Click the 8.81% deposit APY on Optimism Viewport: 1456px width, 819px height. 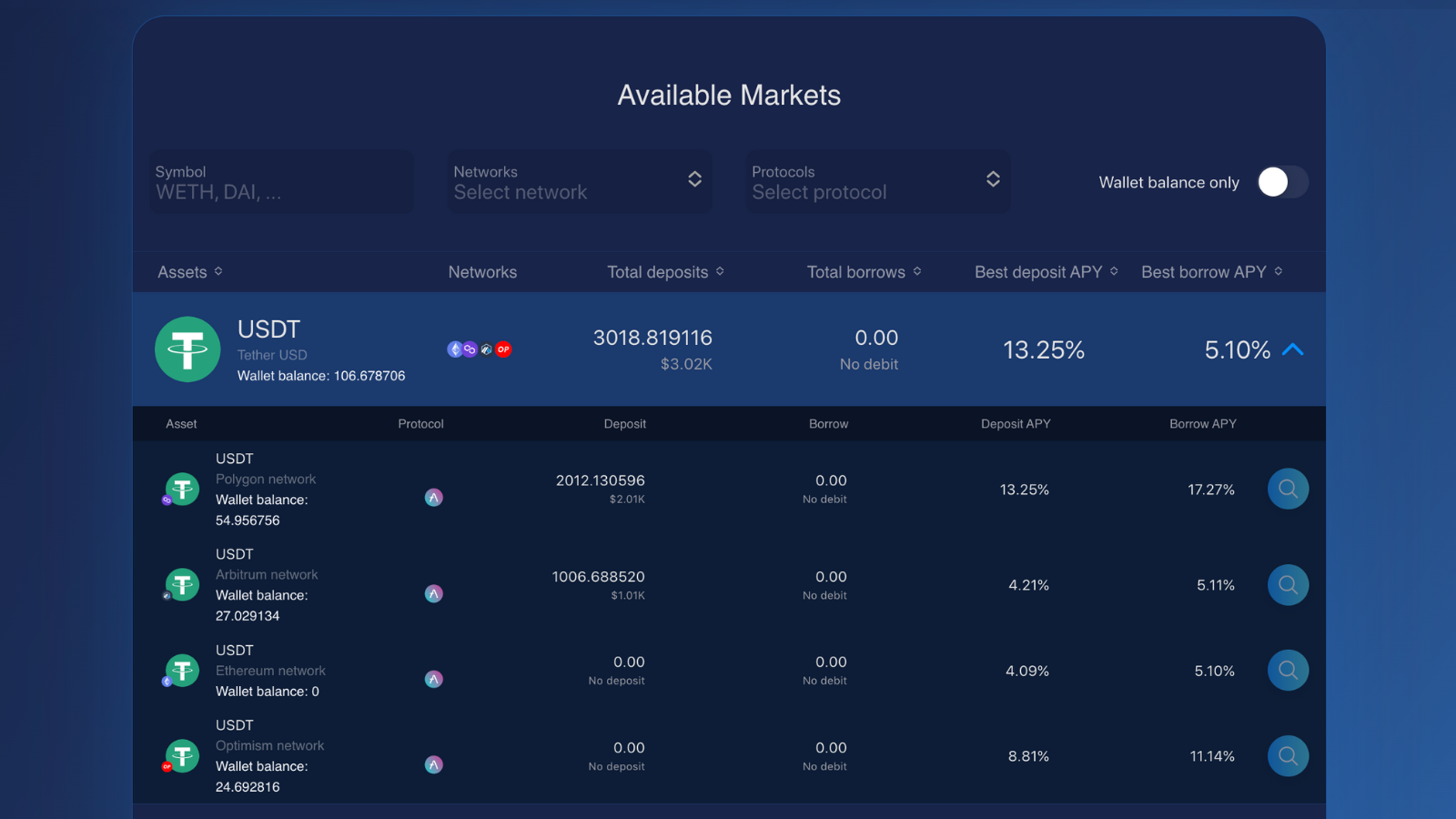(1028, 756)
